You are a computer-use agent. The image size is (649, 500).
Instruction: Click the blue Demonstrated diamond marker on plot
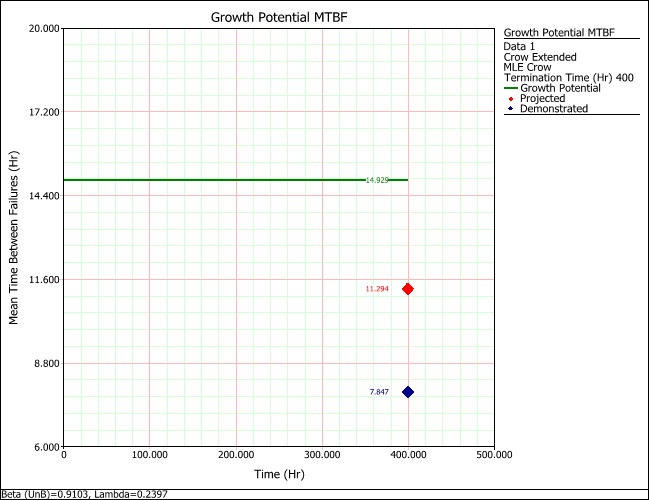click(408, 392)
